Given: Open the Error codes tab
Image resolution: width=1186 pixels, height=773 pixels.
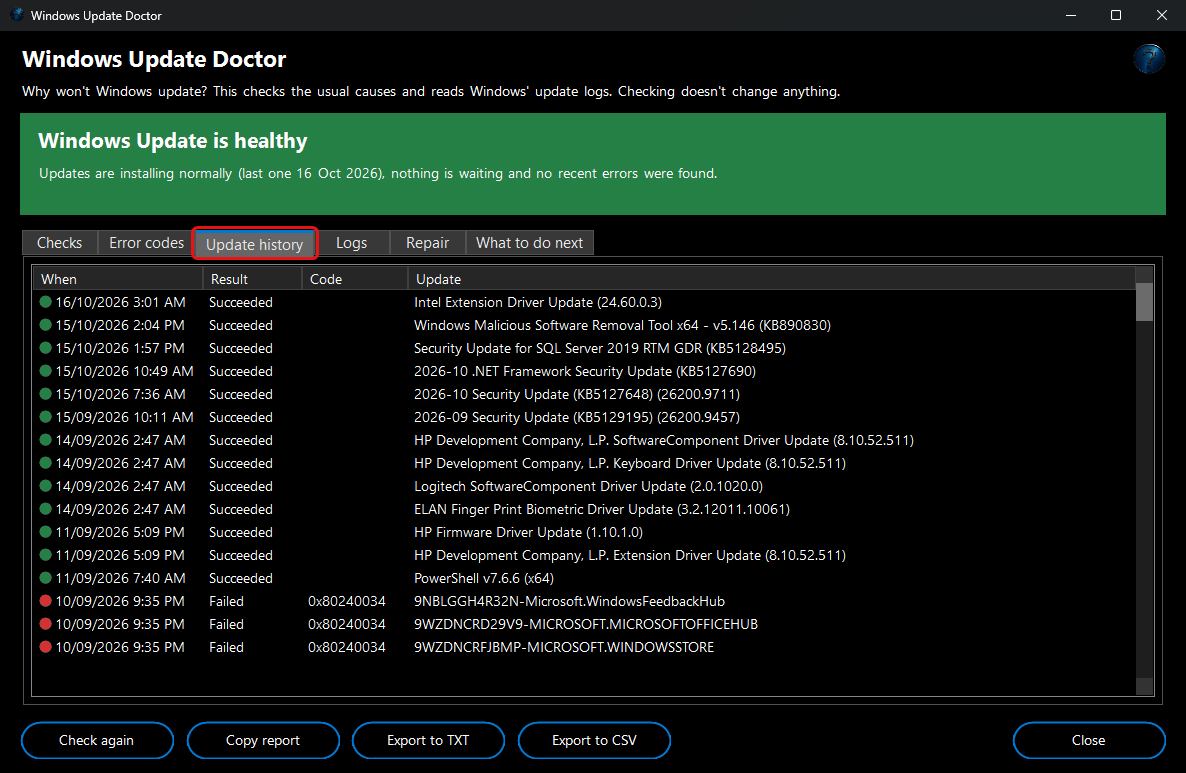Looking at the screenshot, I should click(146, 243).
